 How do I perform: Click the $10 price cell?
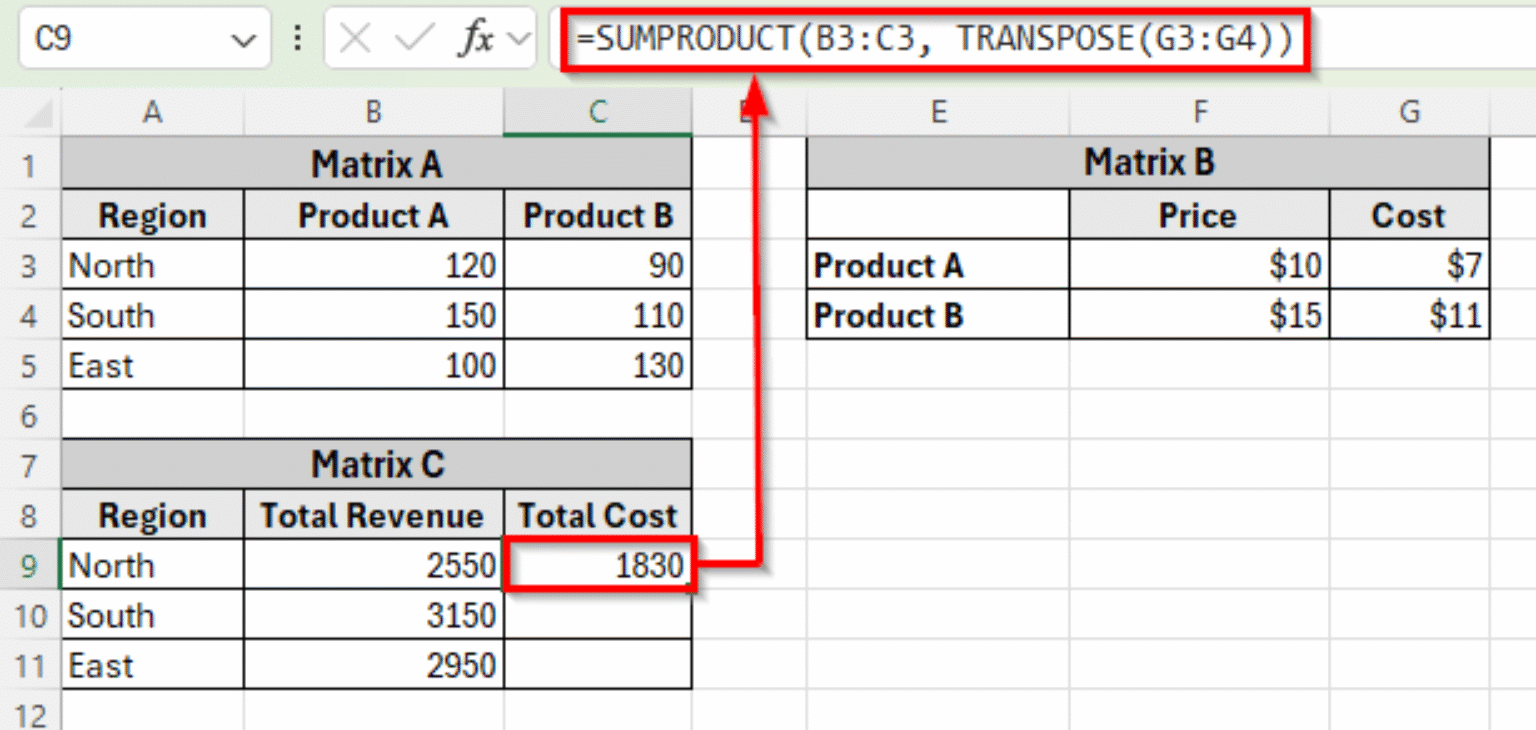click(1199, 264)
